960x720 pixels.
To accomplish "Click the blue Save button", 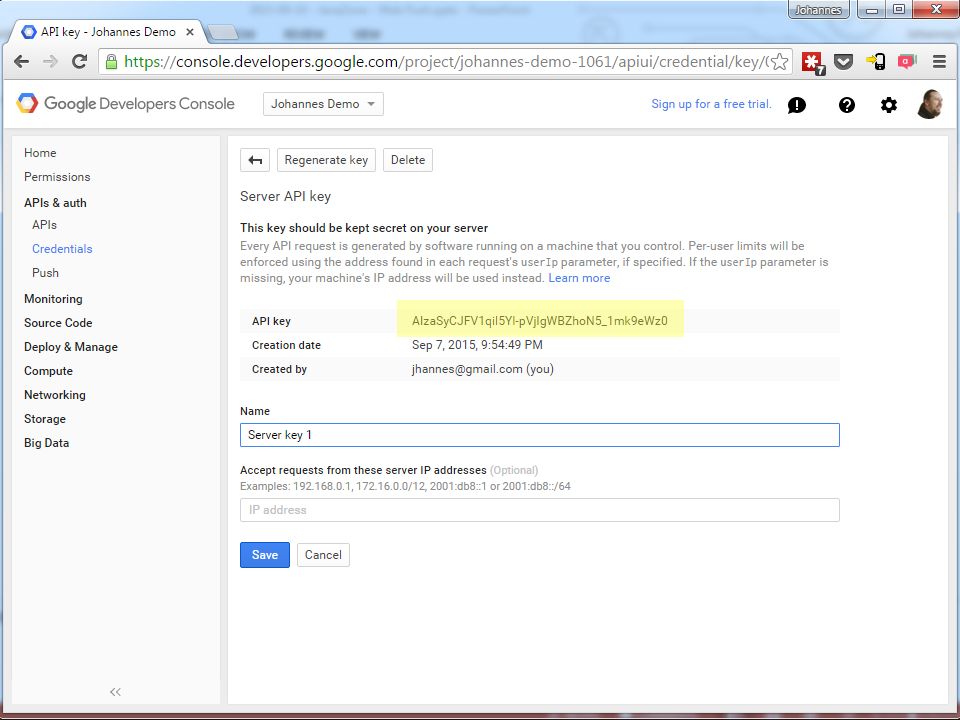I will pos(264,555).
